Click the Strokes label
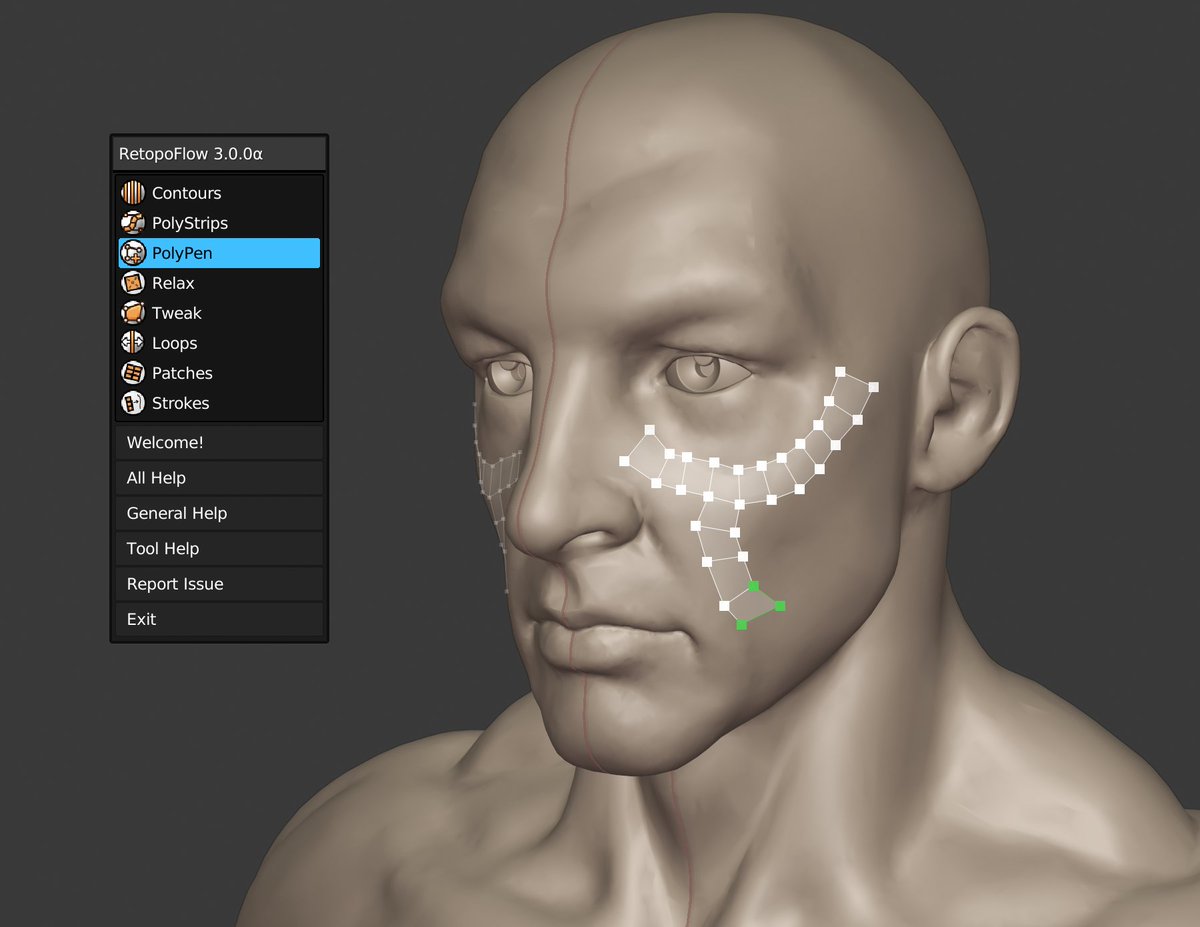This screenshot has width=1200, height=927. pyautogui.click(x=181, y=403)
